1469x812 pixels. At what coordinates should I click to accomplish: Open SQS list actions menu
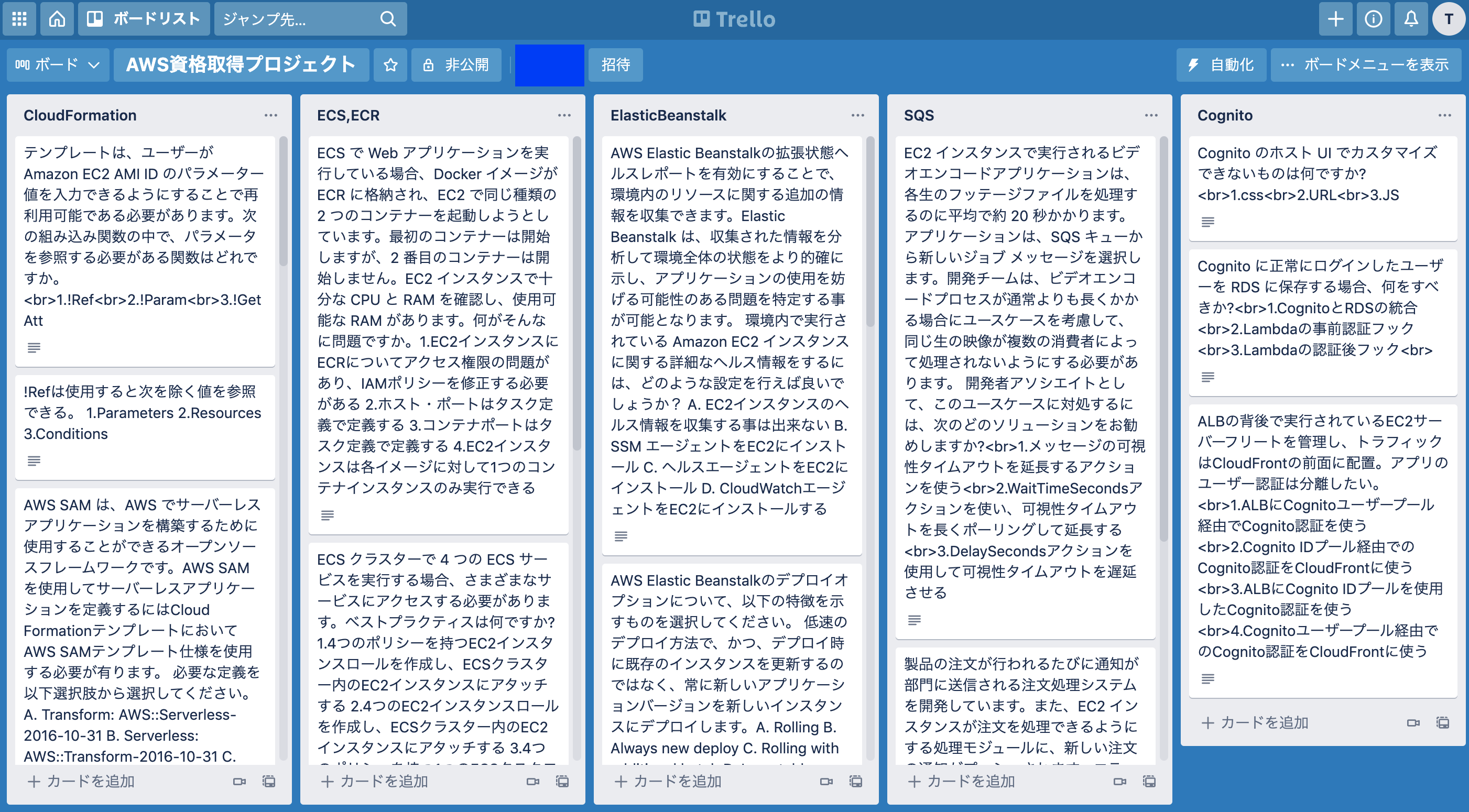coord(1151,115)
